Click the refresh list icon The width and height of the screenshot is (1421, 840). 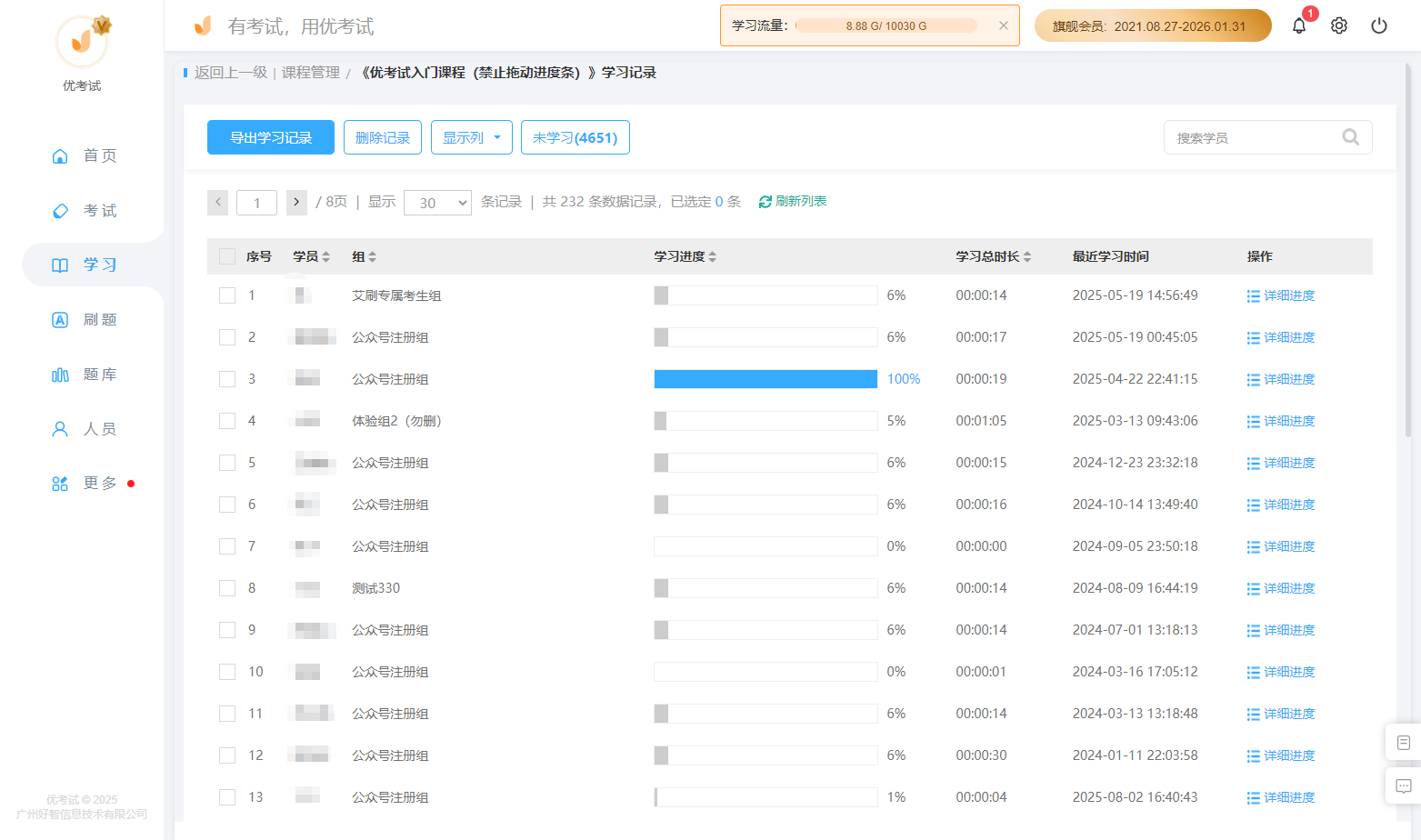(765, 202)
